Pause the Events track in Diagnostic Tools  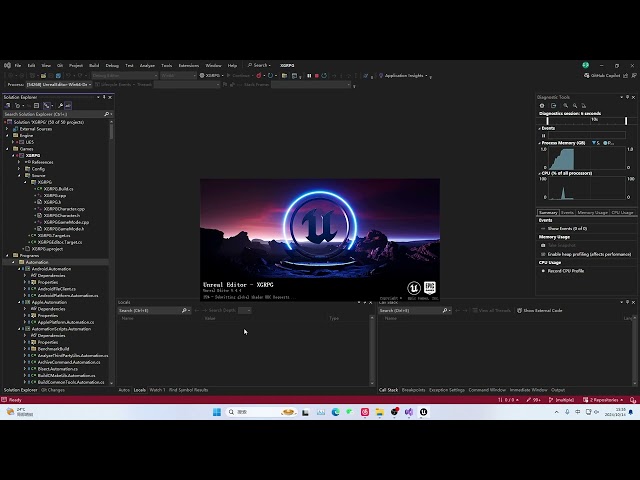543,136
